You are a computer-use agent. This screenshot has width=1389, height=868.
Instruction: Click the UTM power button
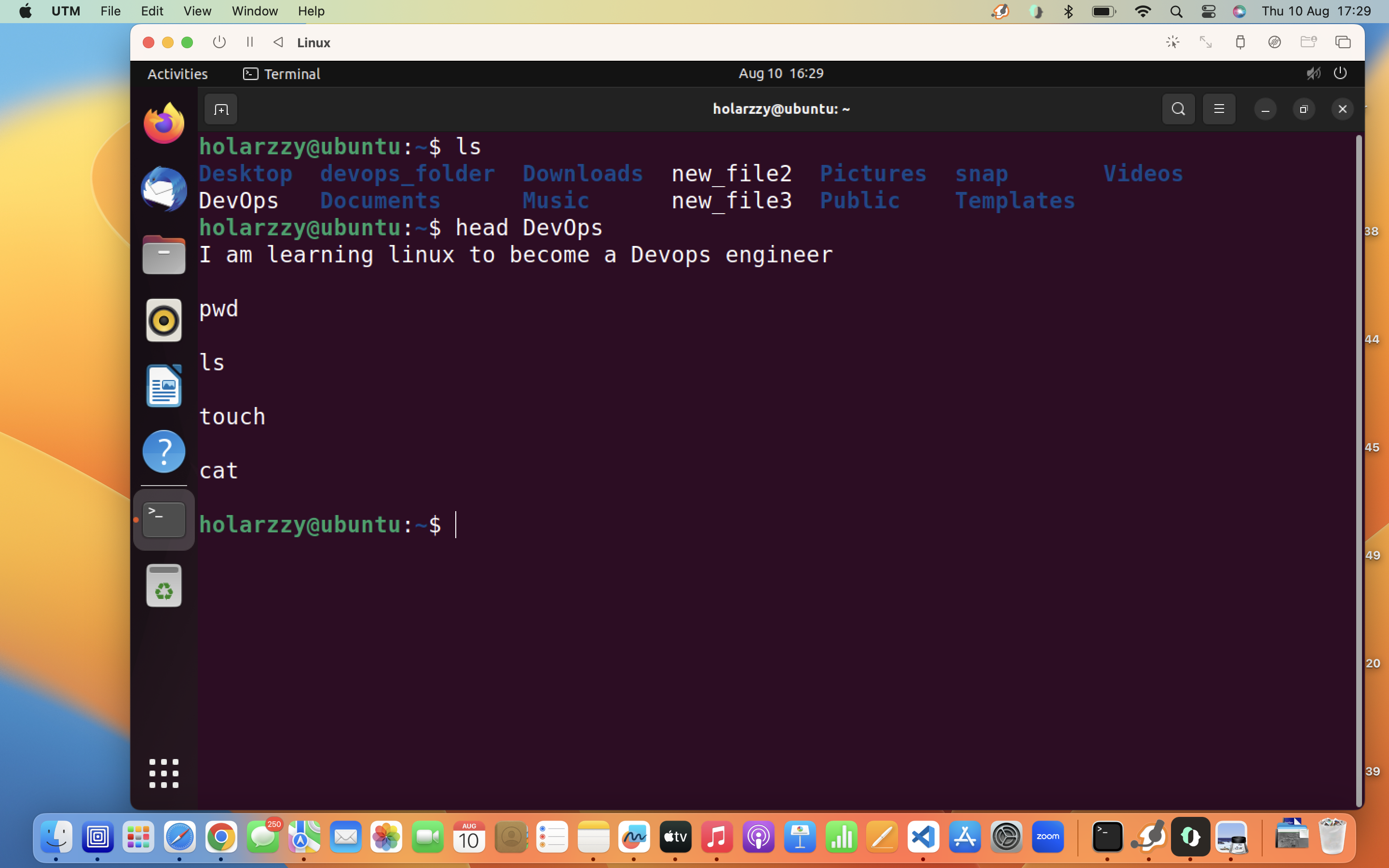218,42
